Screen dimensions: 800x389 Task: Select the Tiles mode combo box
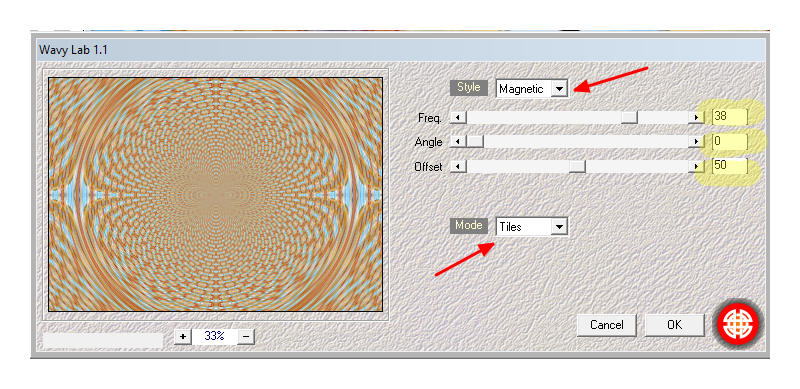coord(532,226)
